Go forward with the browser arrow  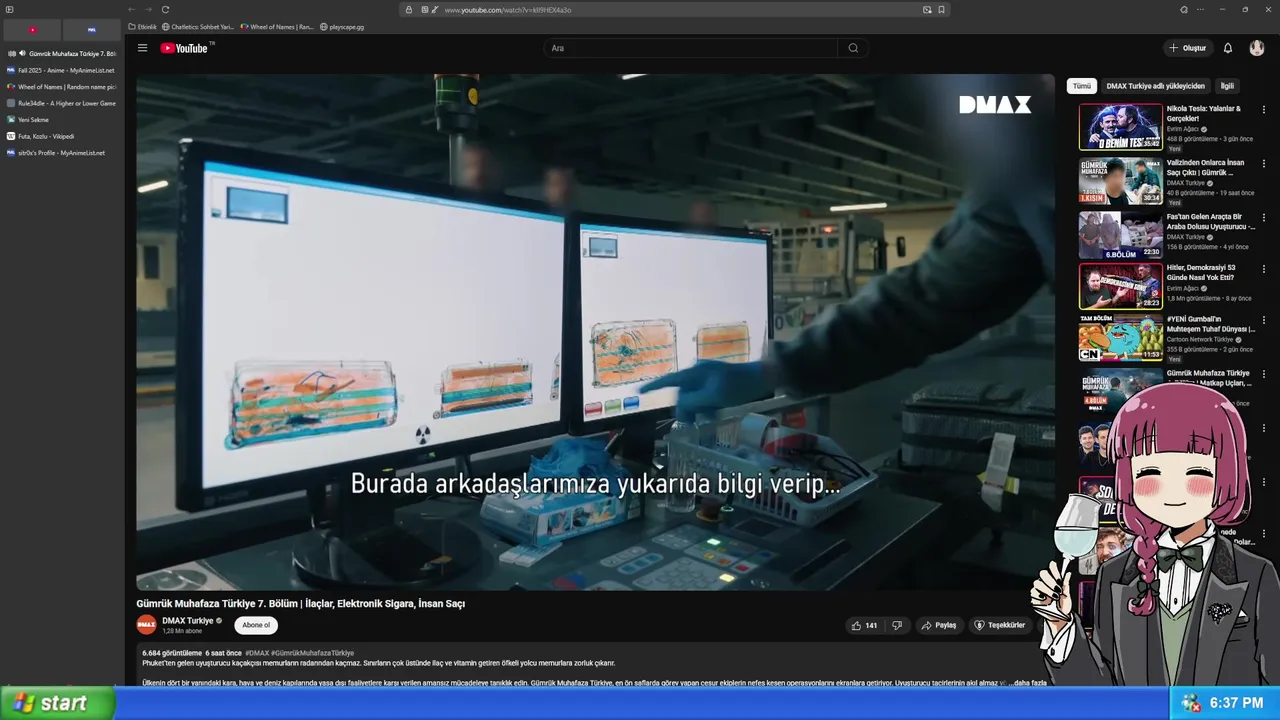tap(148, 9)
